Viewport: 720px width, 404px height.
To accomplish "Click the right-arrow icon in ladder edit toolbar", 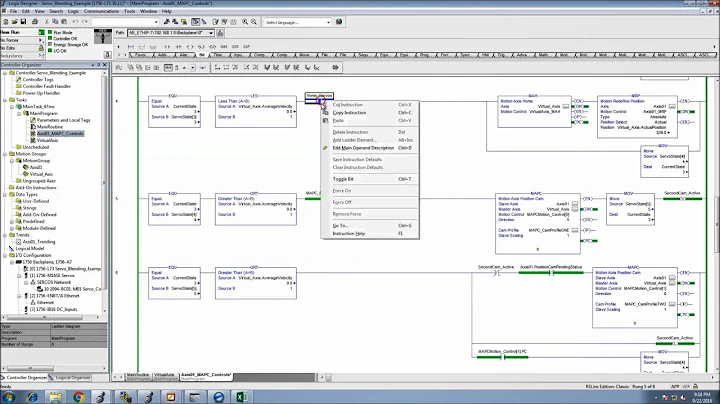I will [x=335, y=67].
